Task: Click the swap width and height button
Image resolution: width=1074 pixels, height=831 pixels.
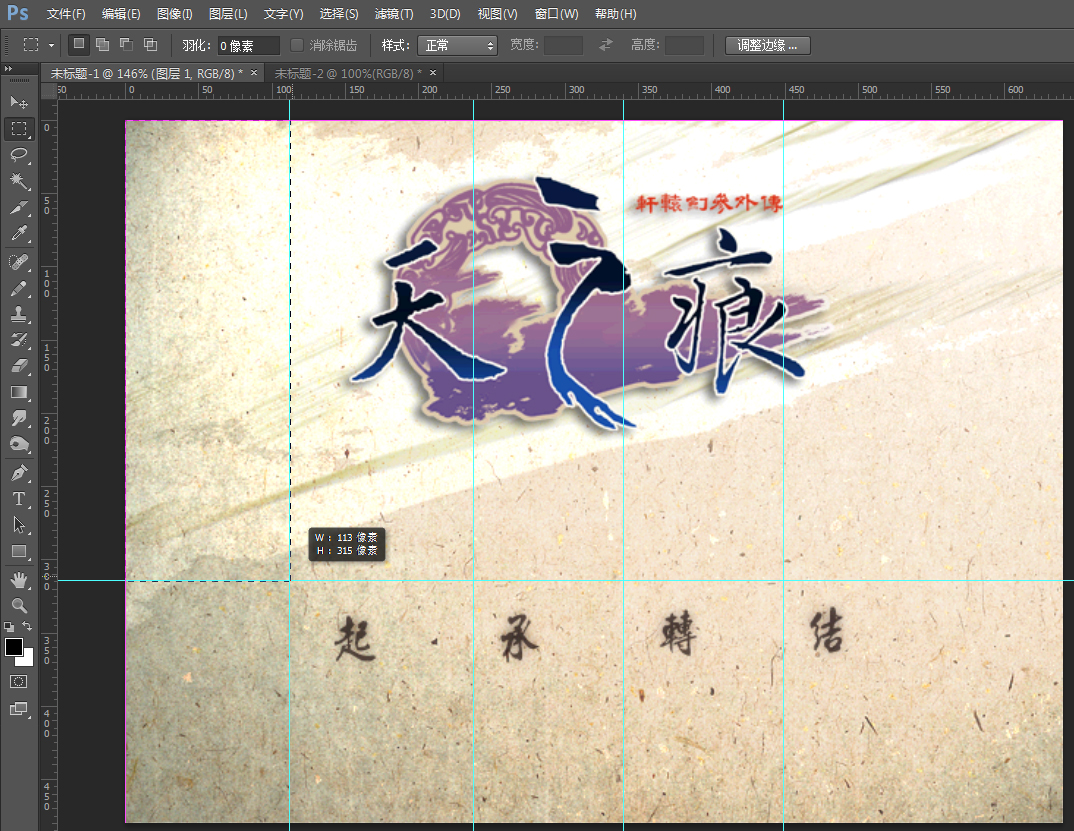Action: tap(605, 45)
